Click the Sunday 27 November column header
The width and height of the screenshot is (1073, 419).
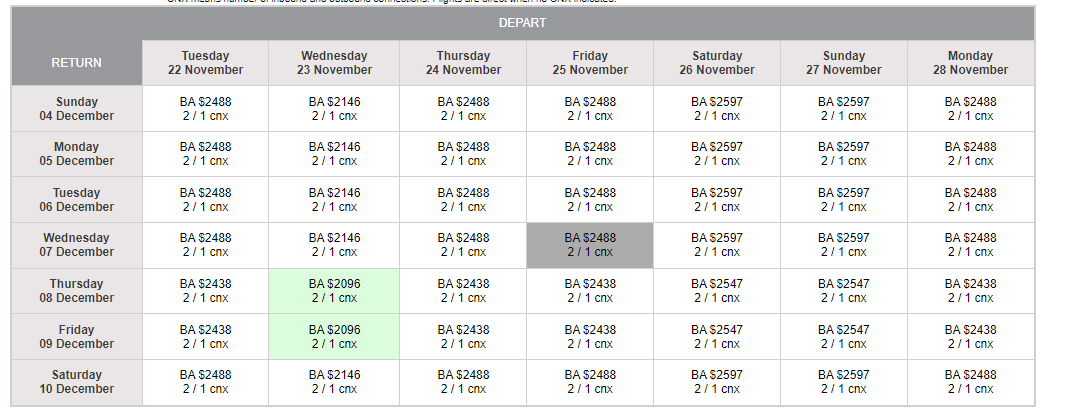coord(844,63)
